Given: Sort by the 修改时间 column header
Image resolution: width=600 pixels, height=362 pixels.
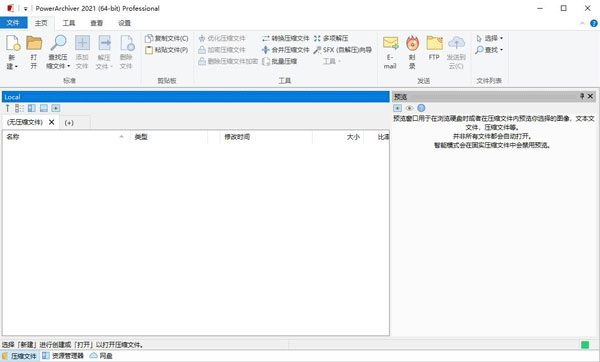Looking at the screenshot, I should point(266,137).
